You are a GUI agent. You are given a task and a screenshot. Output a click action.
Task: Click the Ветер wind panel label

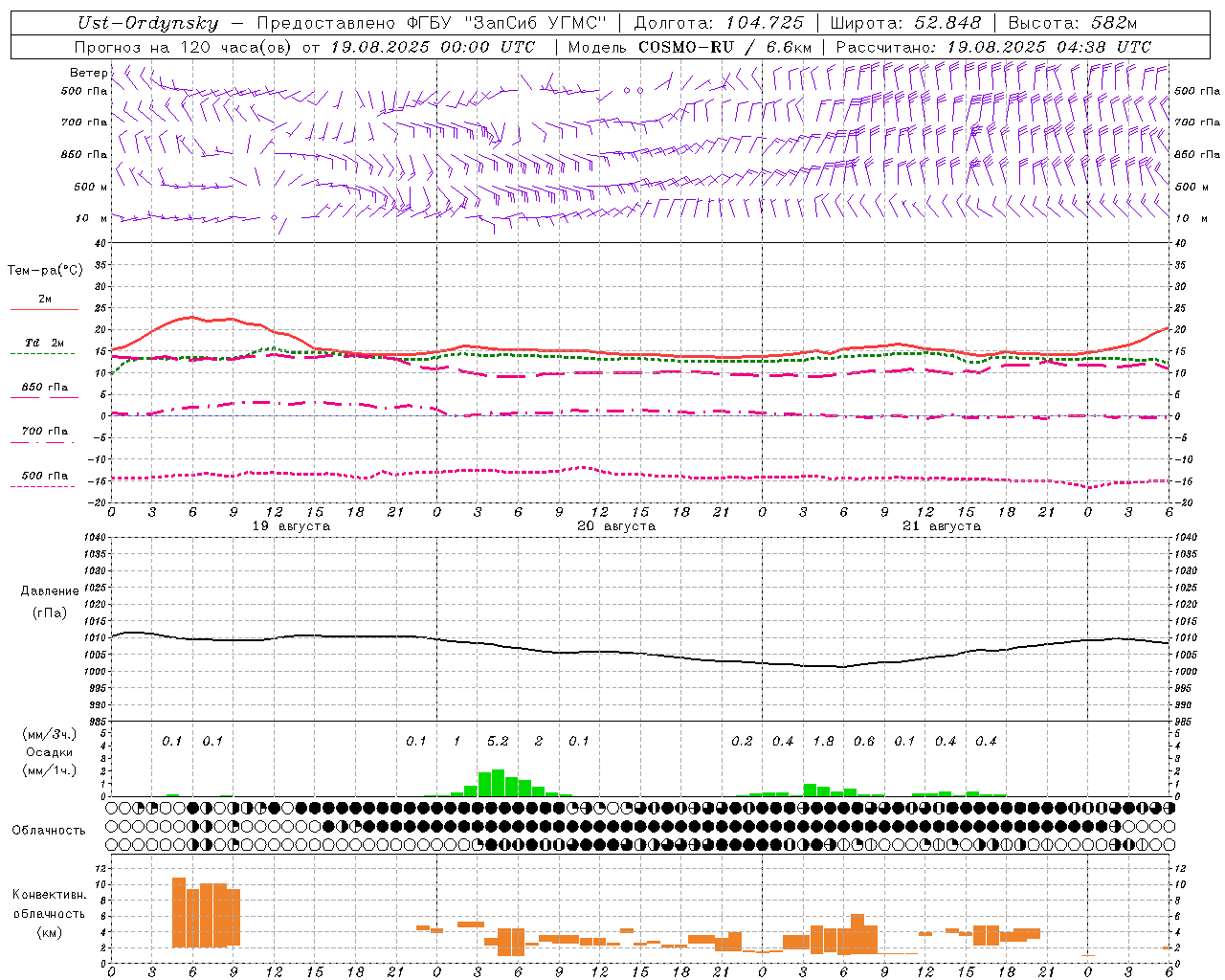click(x=88, y=73)
